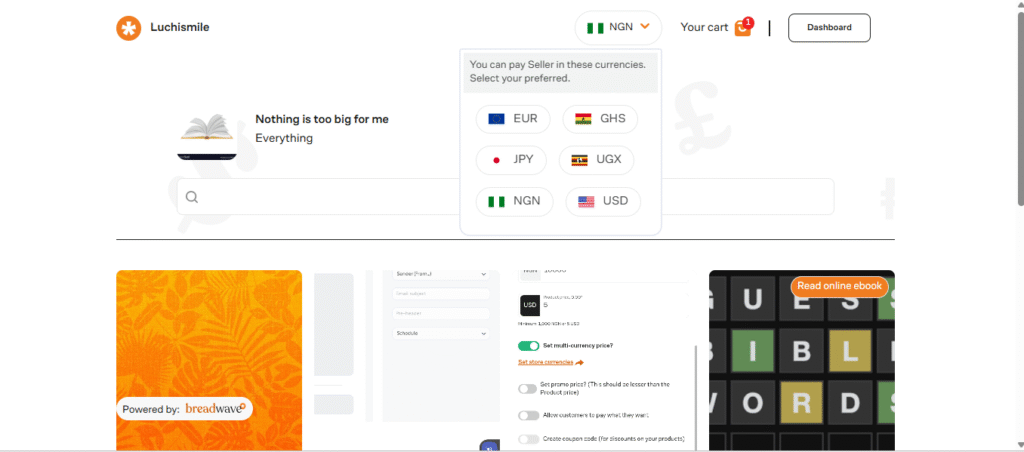
Task: Open the Dashboard button
Action: click(829, 27)
